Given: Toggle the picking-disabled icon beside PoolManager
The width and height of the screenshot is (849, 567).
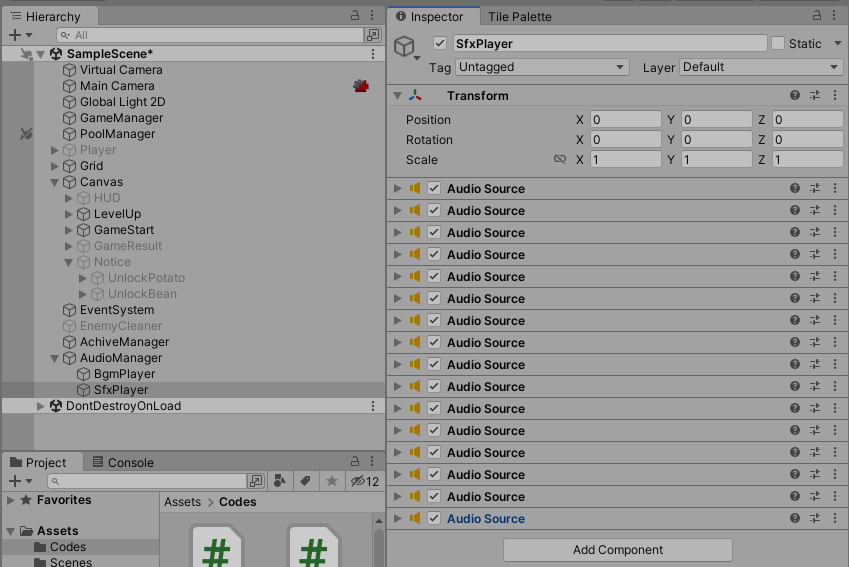Looking at the screenshot, I should (x=26, y=134).
